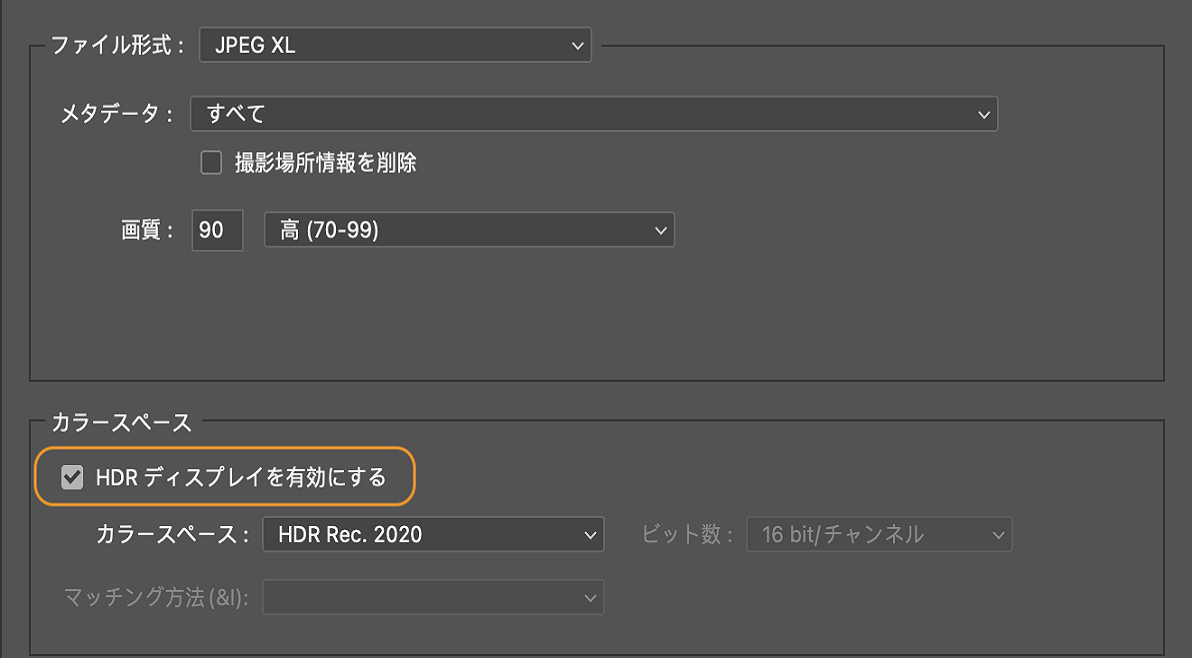
Task: Expand the メタデータ dropdown showing すべて
Action: tap(593, 114)
